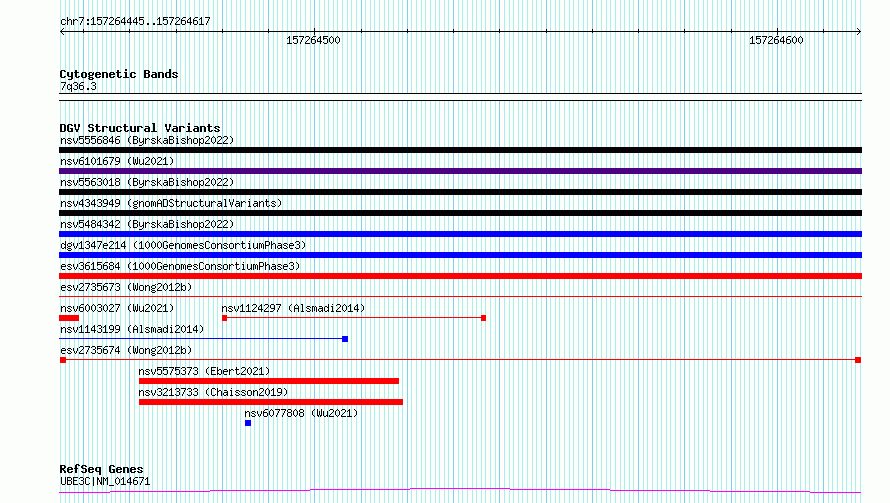Click the right arrow of the ruler

point(859,32)
